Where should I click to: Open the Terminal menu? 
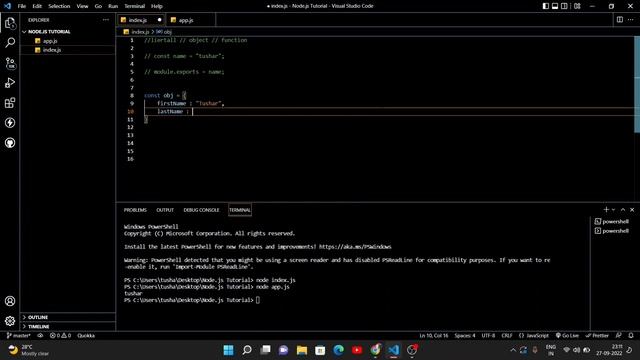click(x=134, y=6)
